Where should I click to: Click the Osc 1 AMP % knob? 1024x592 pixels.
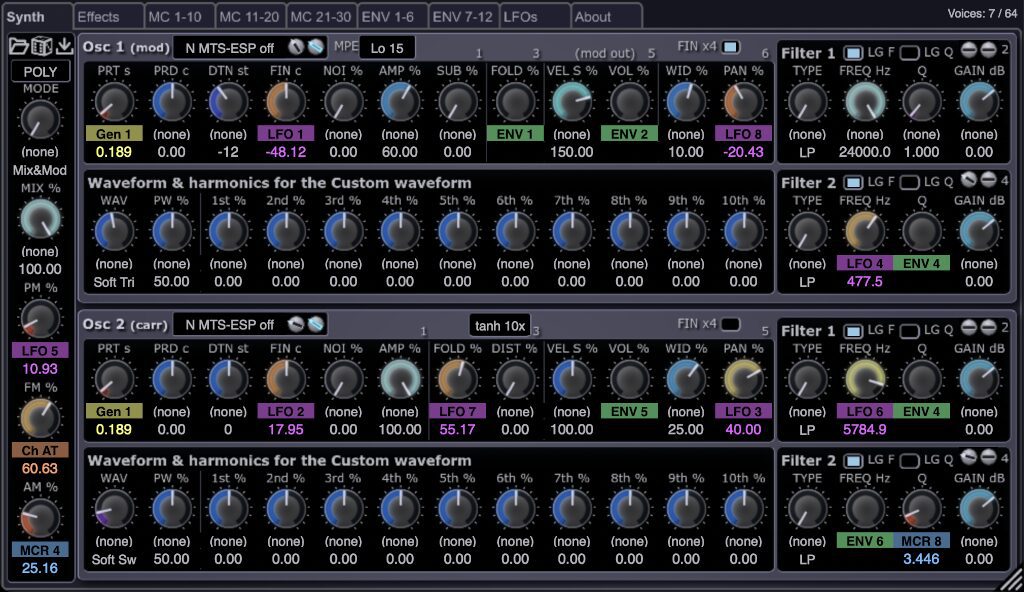400,102
